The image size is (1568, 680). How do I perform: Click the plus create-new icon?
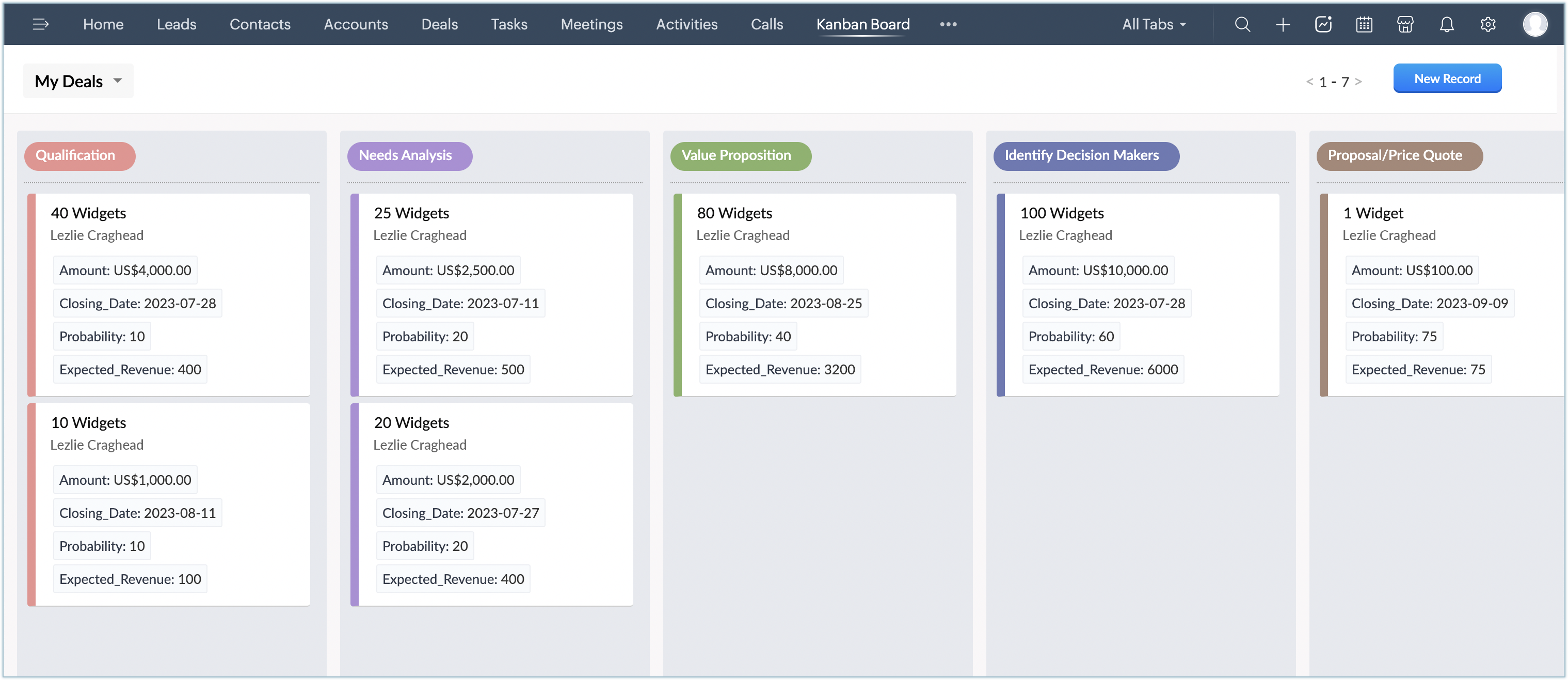click(x=1283, y=24)
